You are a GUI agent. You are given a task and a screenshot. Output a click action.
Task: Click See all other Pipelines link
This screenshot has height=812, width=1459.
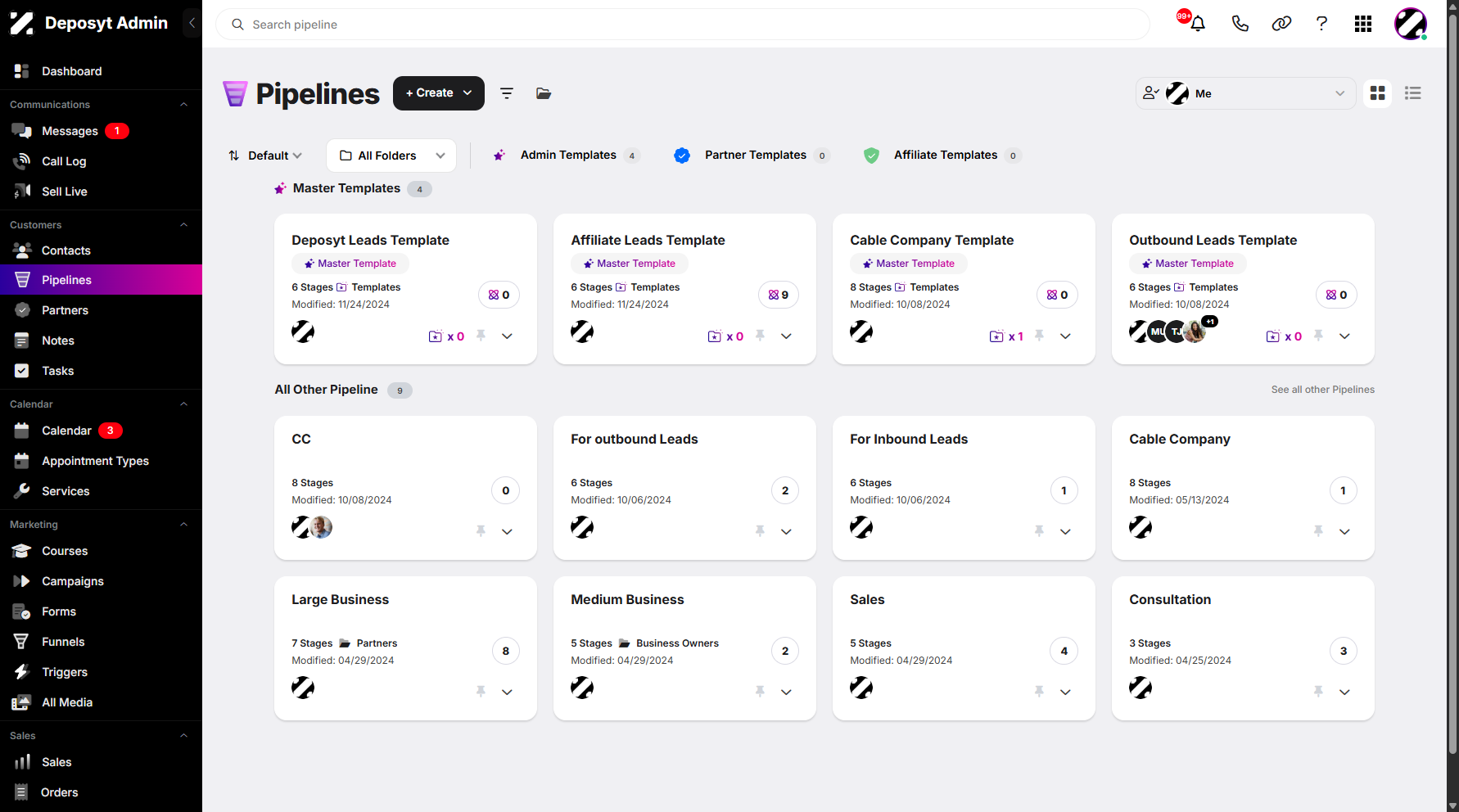click(x=1323, y=390)
